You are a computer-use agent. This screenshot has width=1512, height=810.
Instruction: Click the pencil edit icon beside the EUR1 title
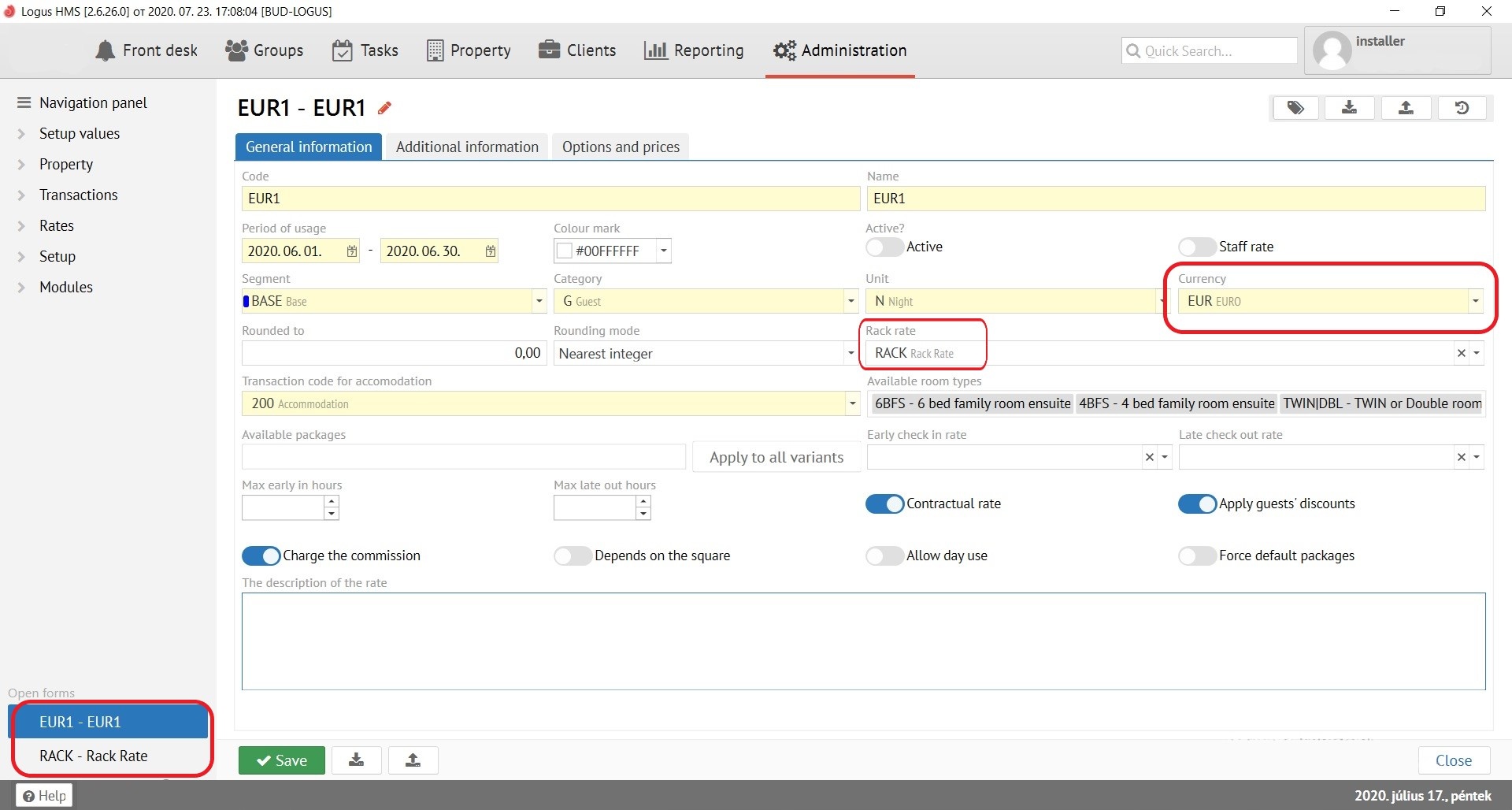[x=384, y=108]
